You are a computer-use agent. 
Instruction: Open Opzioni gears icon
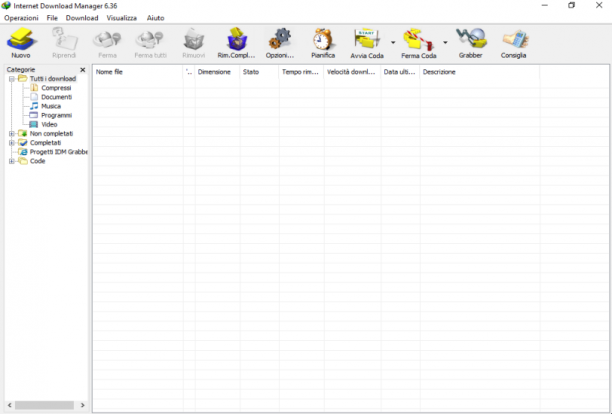pos(280,39)
